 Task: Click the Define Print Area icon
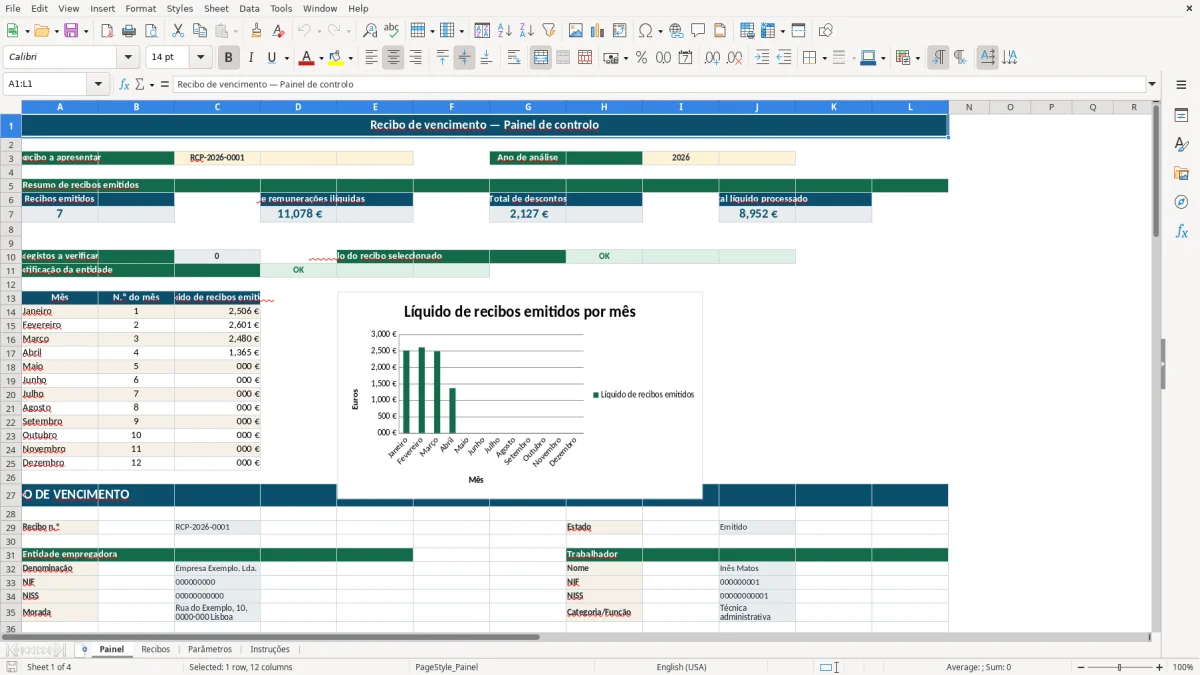coord(747,31)
